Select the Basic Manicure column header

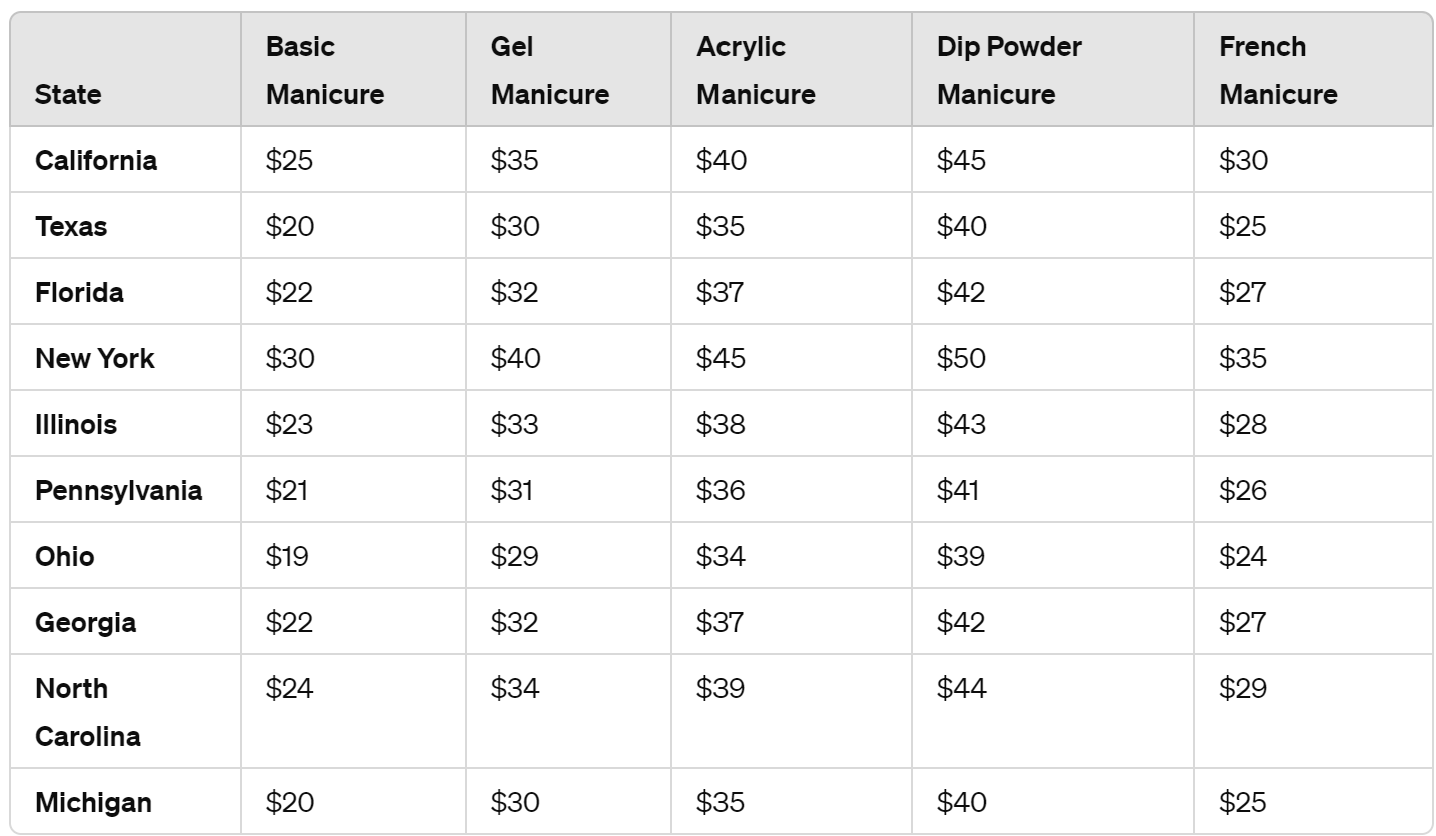325,71
